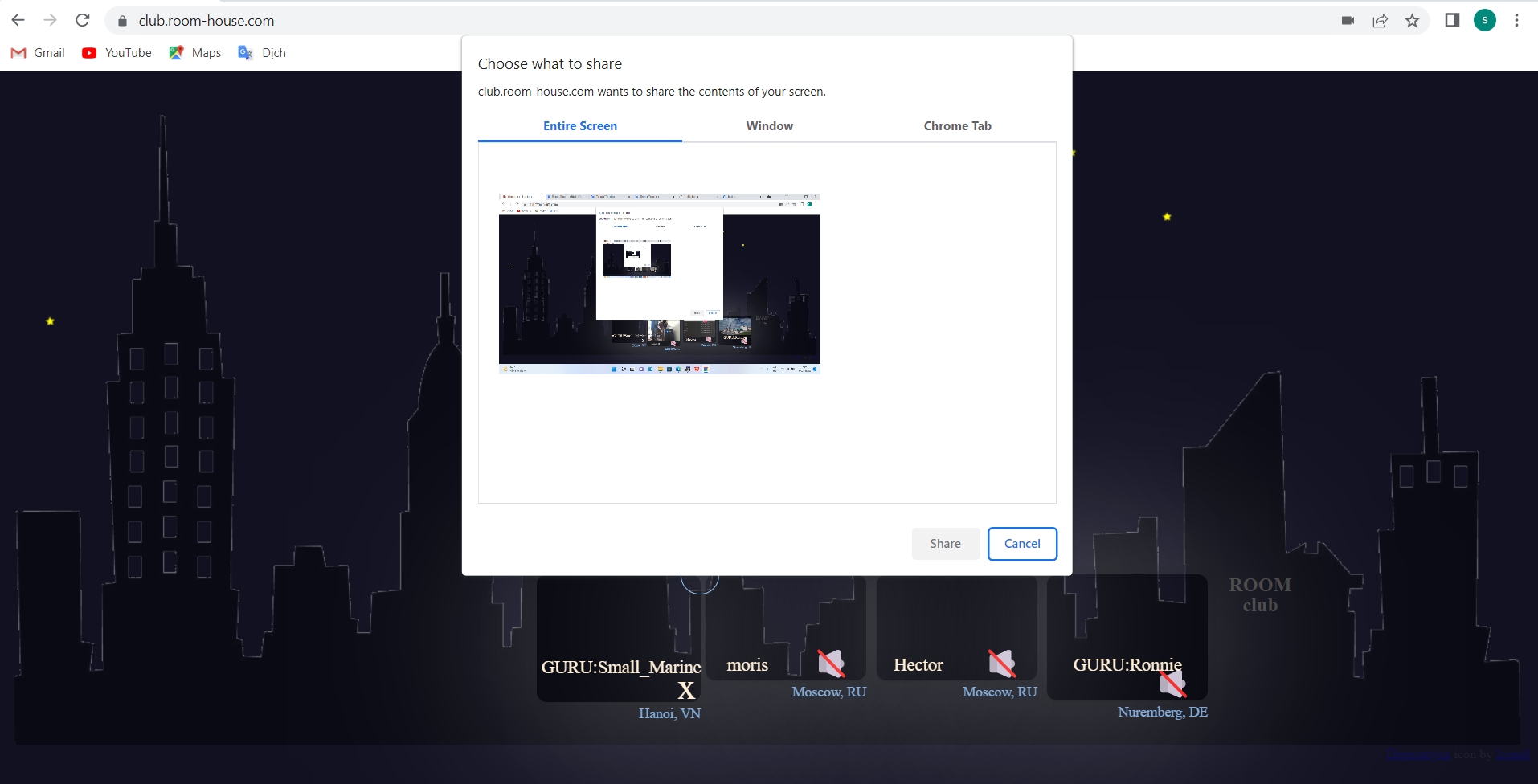Open the Chrome profile avatar menu

1484,21
